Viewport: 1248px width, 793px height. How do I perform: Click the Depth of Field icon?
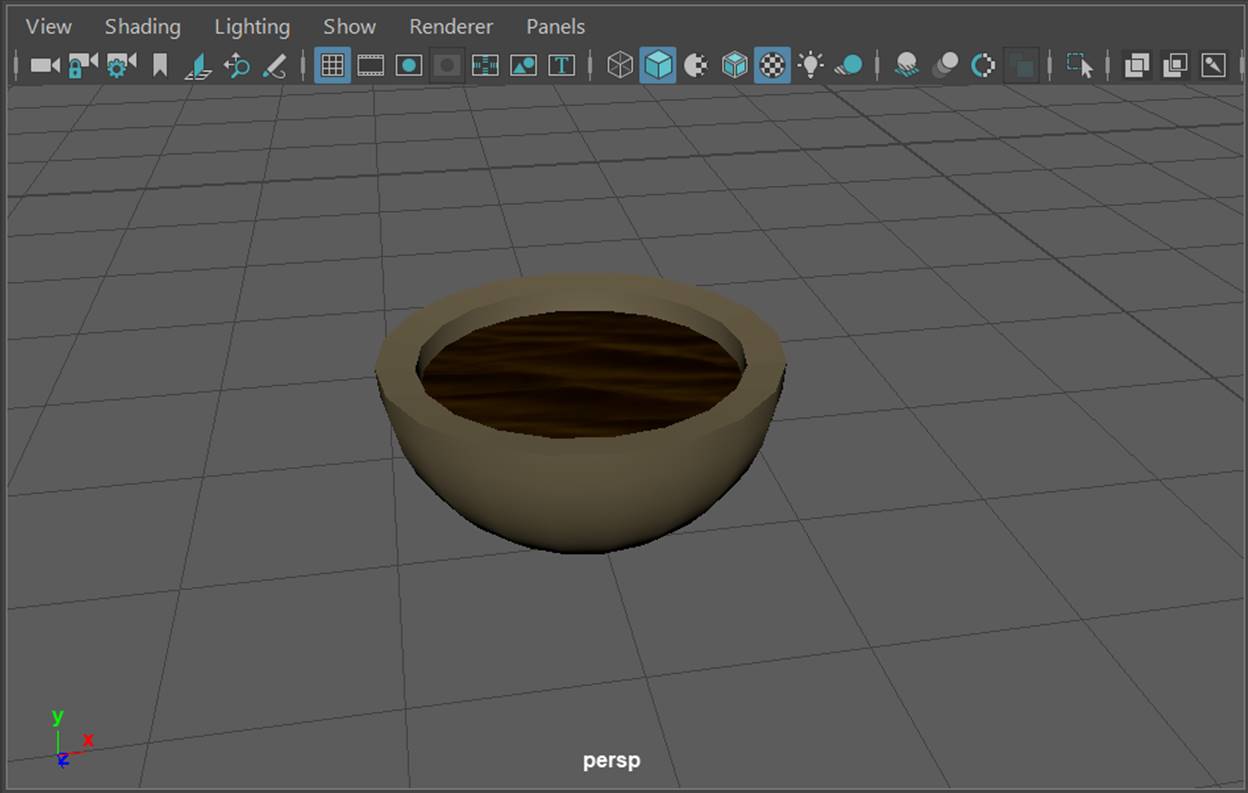(1021, 66)
